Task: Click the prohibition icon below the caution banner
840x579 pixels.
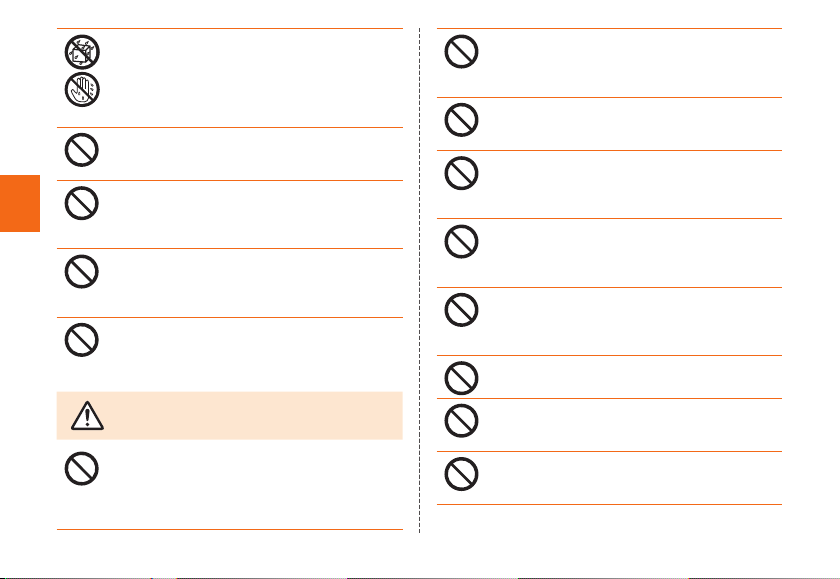Action: (x=81, y=469)
